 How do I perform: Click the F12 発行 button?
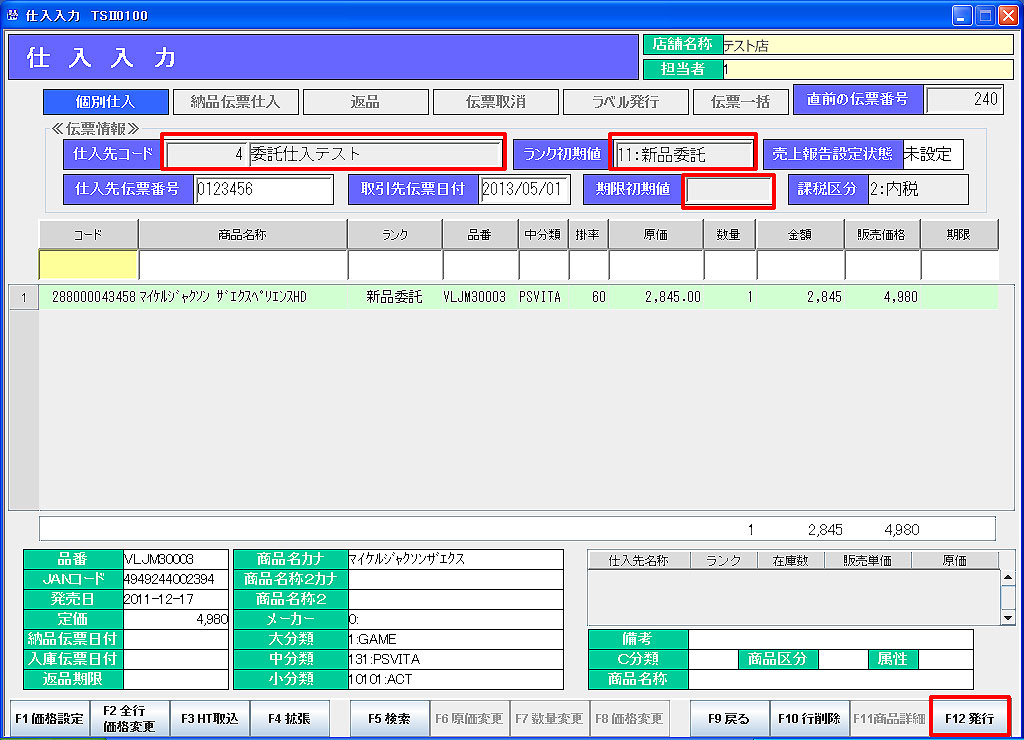point(969,718)
